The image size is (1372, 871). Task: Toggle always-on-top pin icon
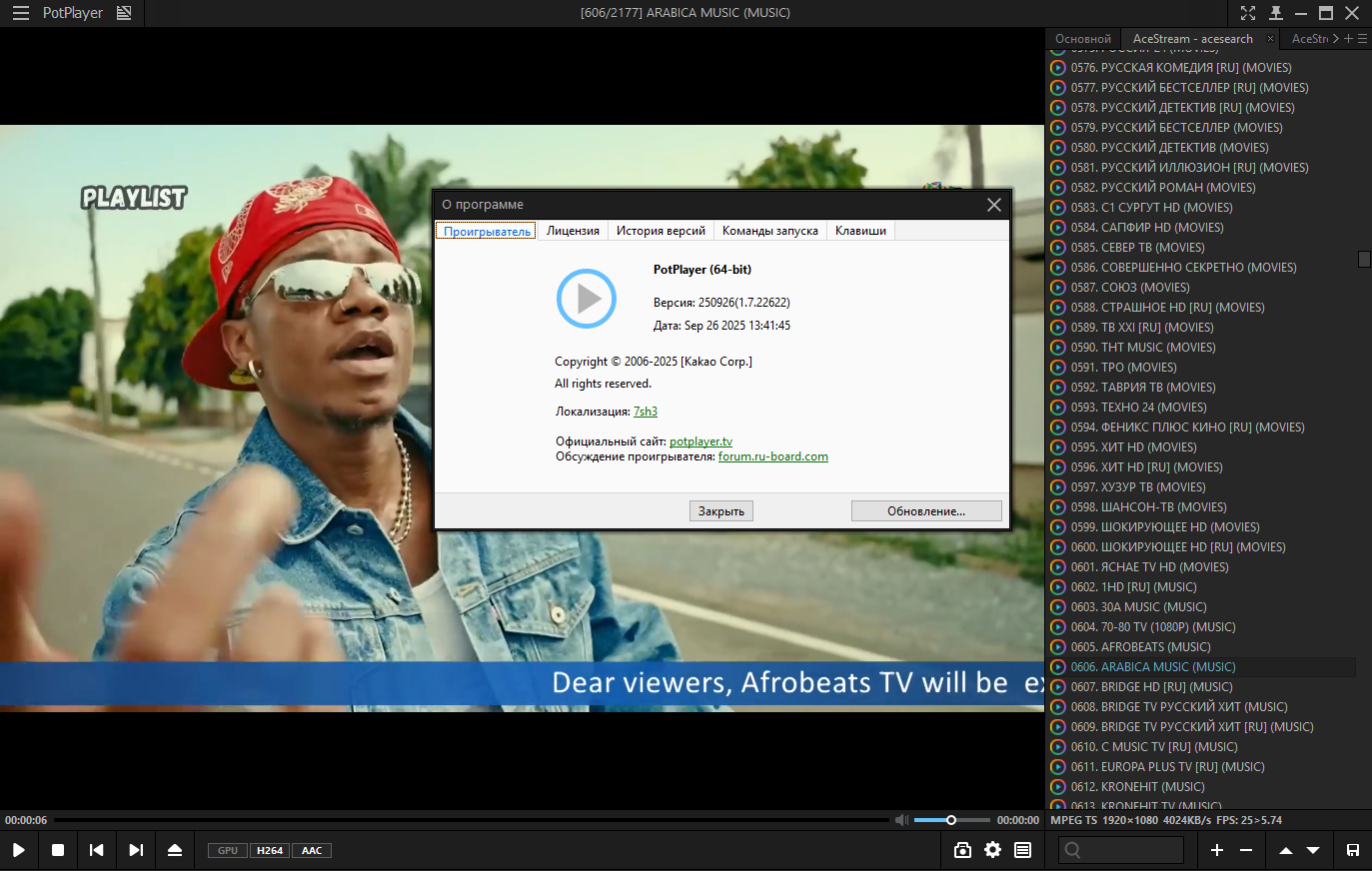point(1276,13)
